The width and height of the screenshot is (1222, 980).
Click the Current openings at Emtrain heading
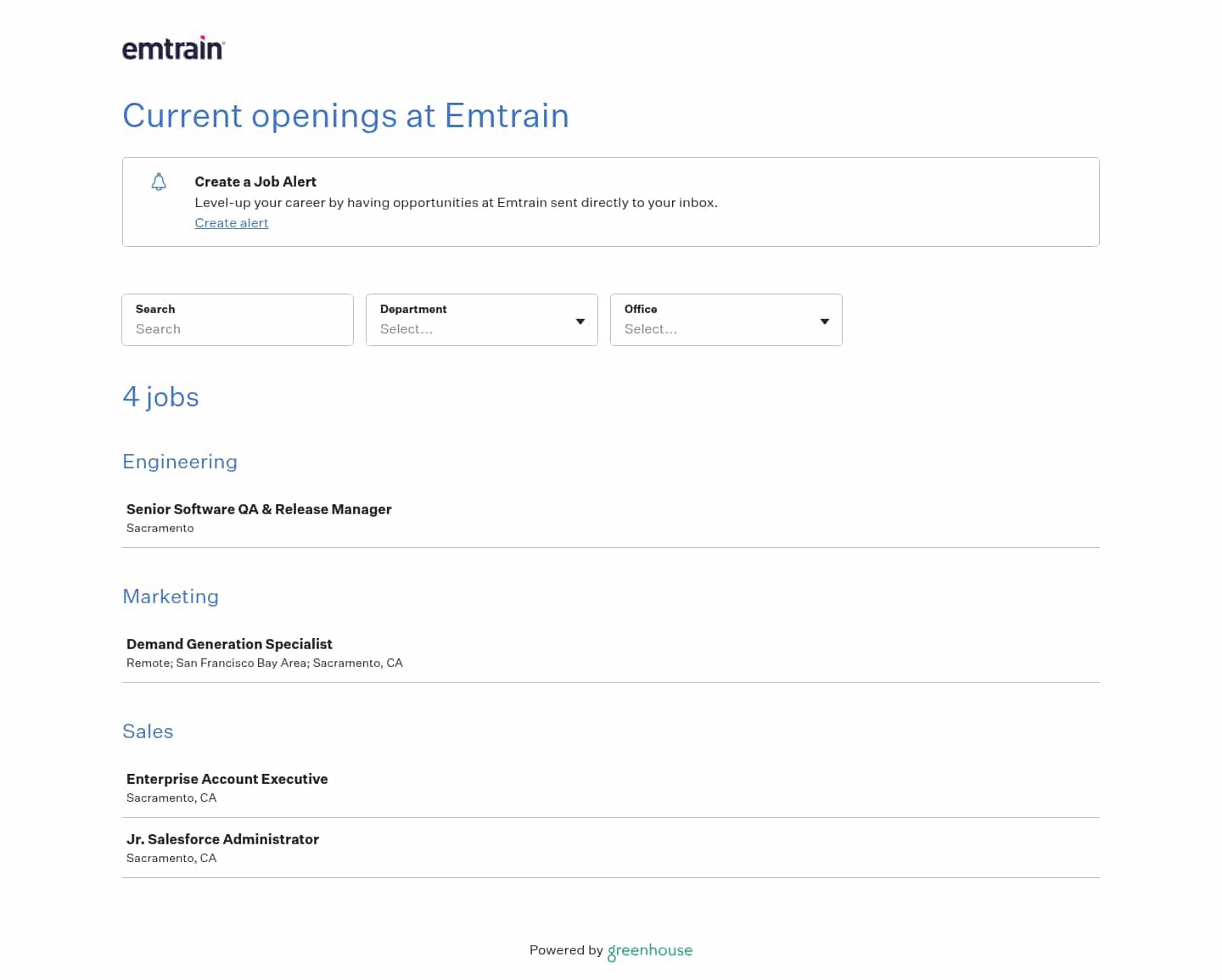(345, 115)
